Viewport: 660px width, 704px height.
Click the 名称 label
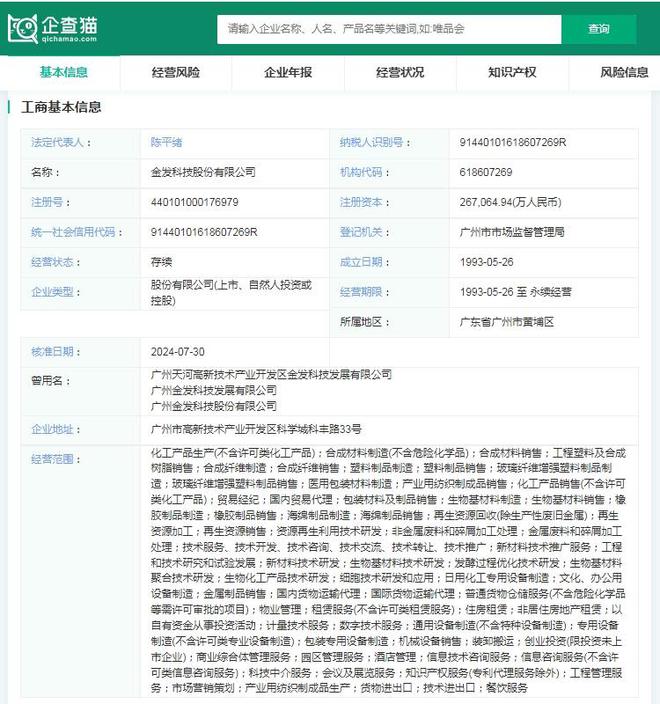(x=42, y=172)
